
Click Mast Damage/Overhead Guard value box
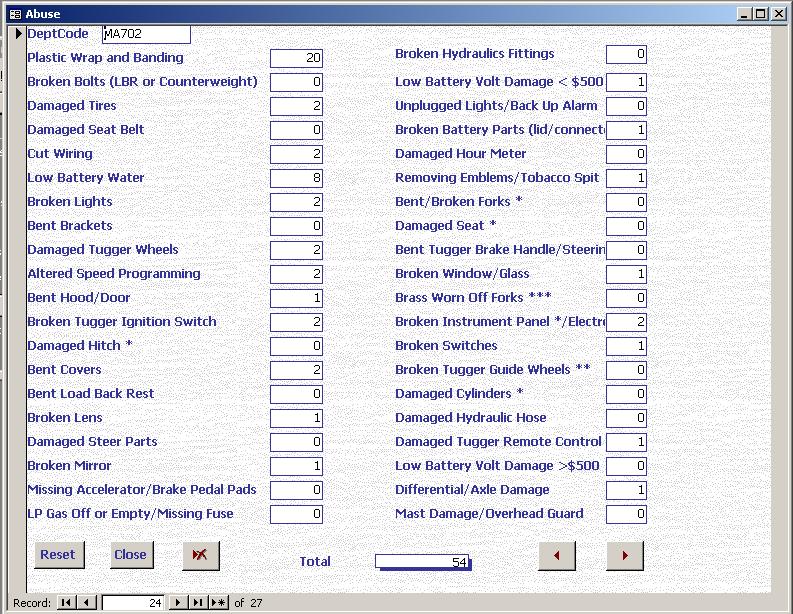pos(626,514)
